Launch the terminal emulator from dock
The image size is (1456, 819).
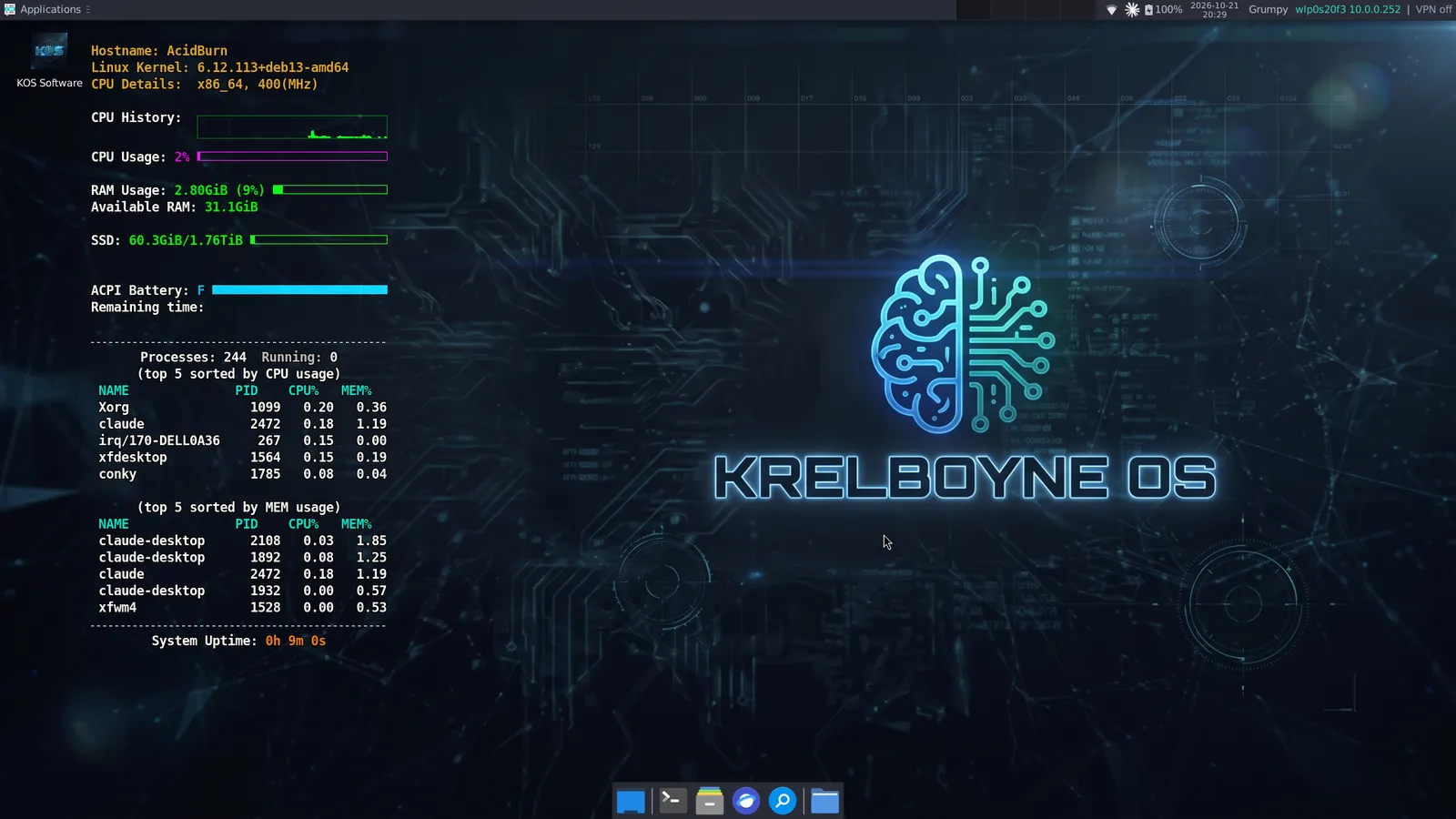point(672,801)
